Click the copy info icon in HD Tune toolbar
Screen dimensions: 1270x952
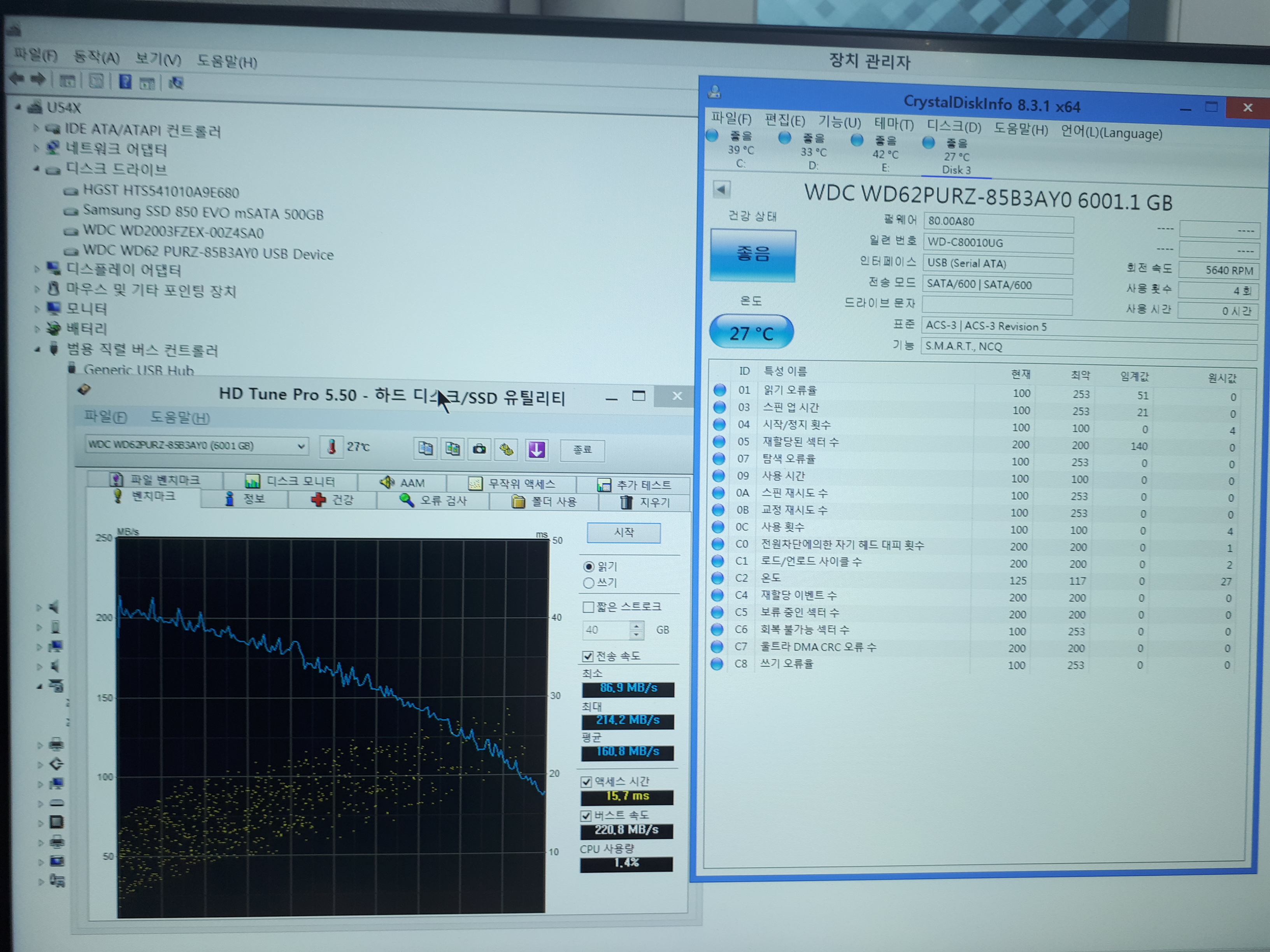[425, 448]
